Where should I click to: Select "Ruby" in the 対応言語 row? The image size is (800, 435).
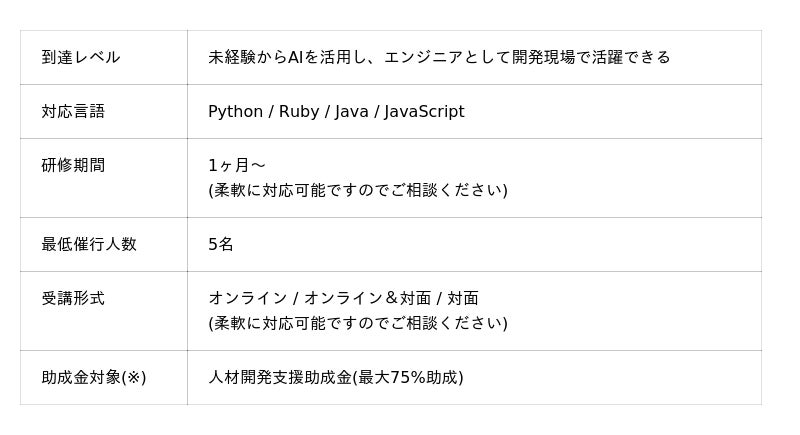point(298,111)
